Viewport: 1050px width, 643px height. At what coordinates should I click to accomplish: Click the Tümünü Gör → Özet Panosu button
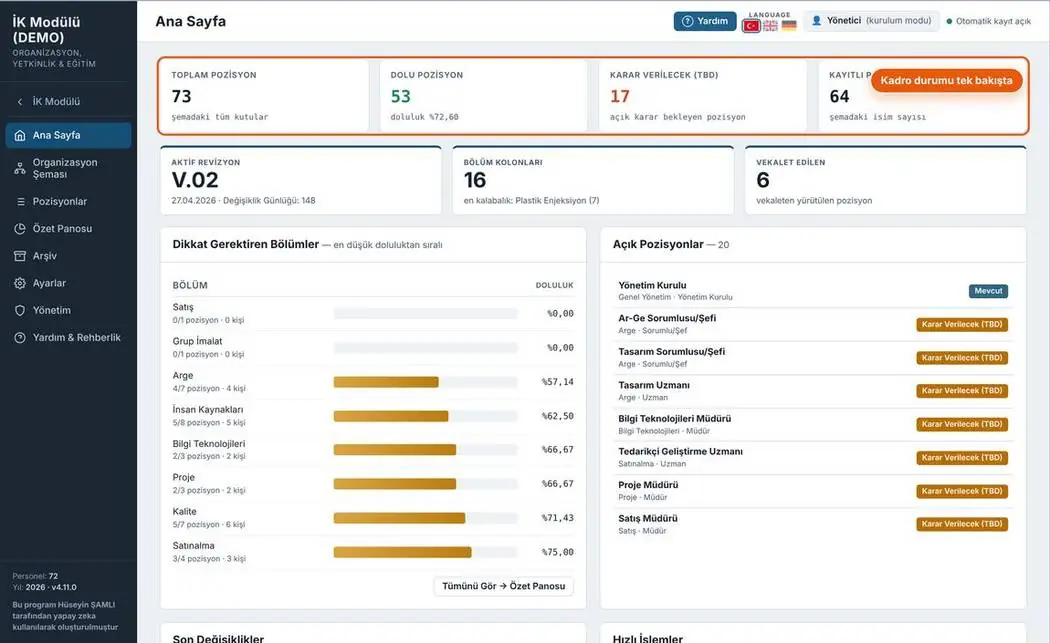pos(504,586)
